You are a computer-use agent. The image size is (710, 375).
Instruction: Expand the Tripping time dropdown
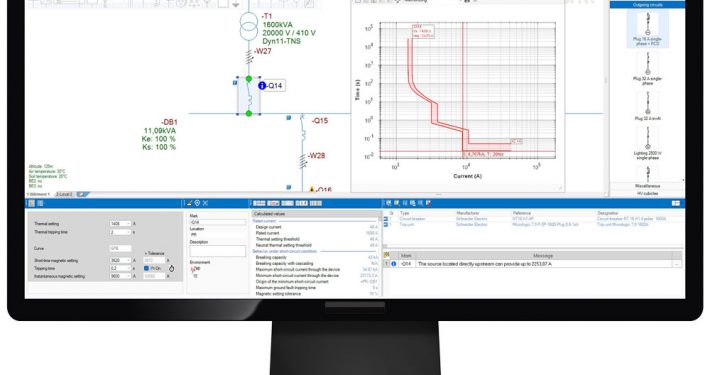(120, 268)
